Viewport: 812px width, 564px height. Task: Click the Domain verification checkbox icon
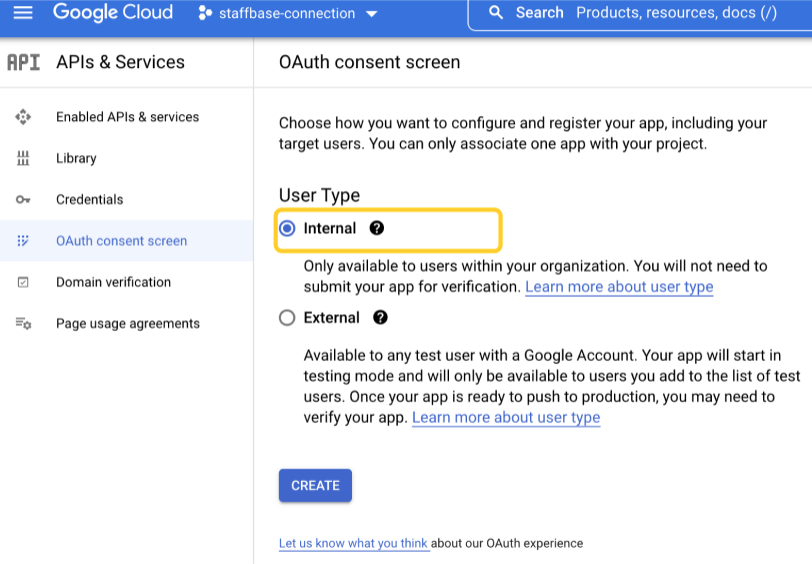(23, 282)
